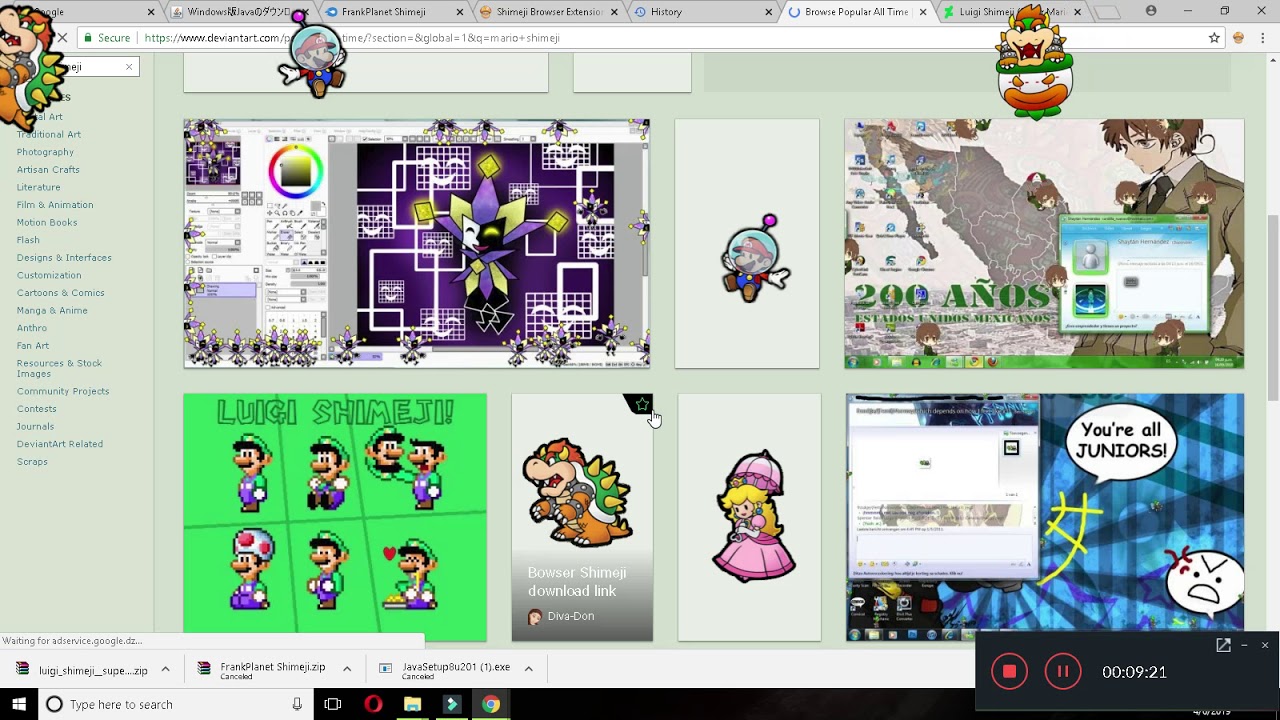
Task: Close the History tab
Action: tap(768, 12)
